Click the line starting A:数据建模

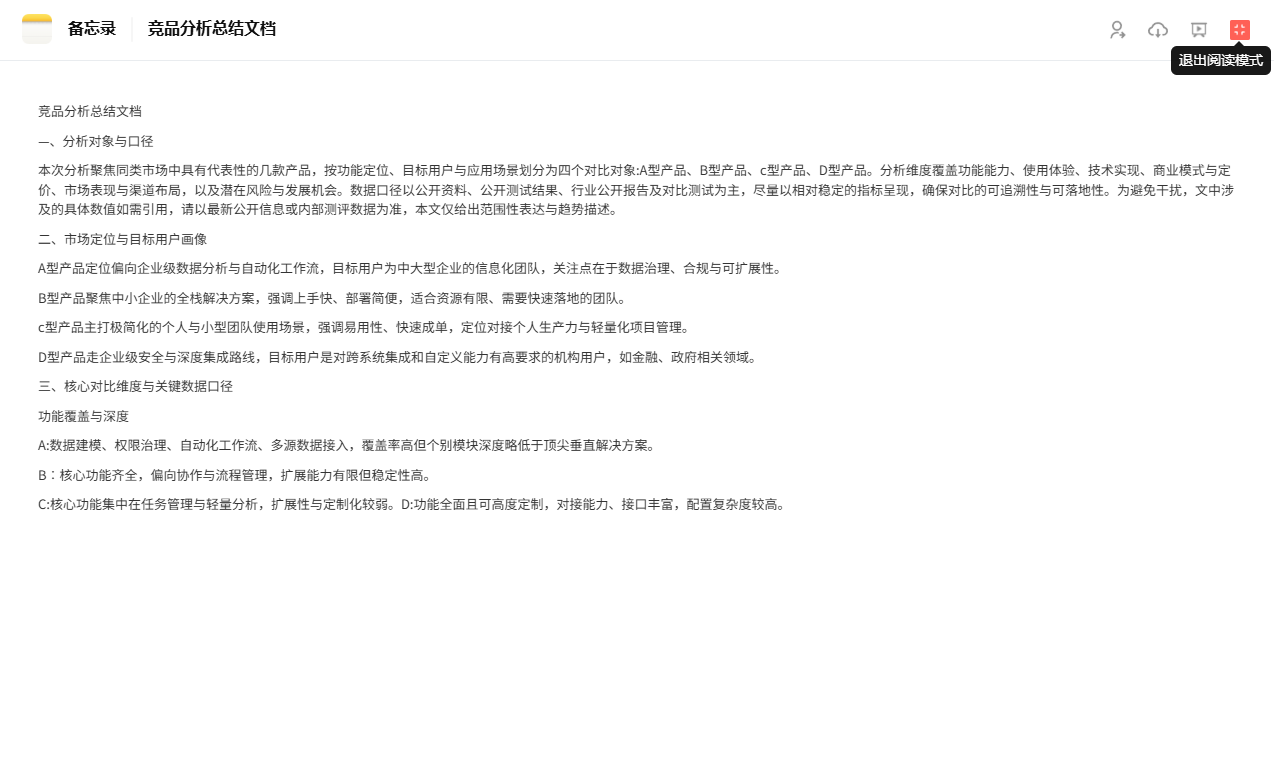pos(347,445)
